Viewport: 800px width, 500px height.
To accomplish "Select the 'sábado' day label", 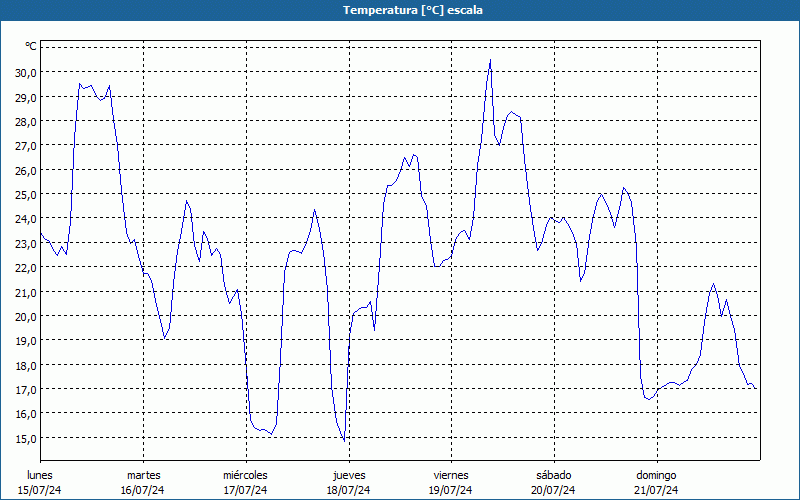I will [554, 475].
